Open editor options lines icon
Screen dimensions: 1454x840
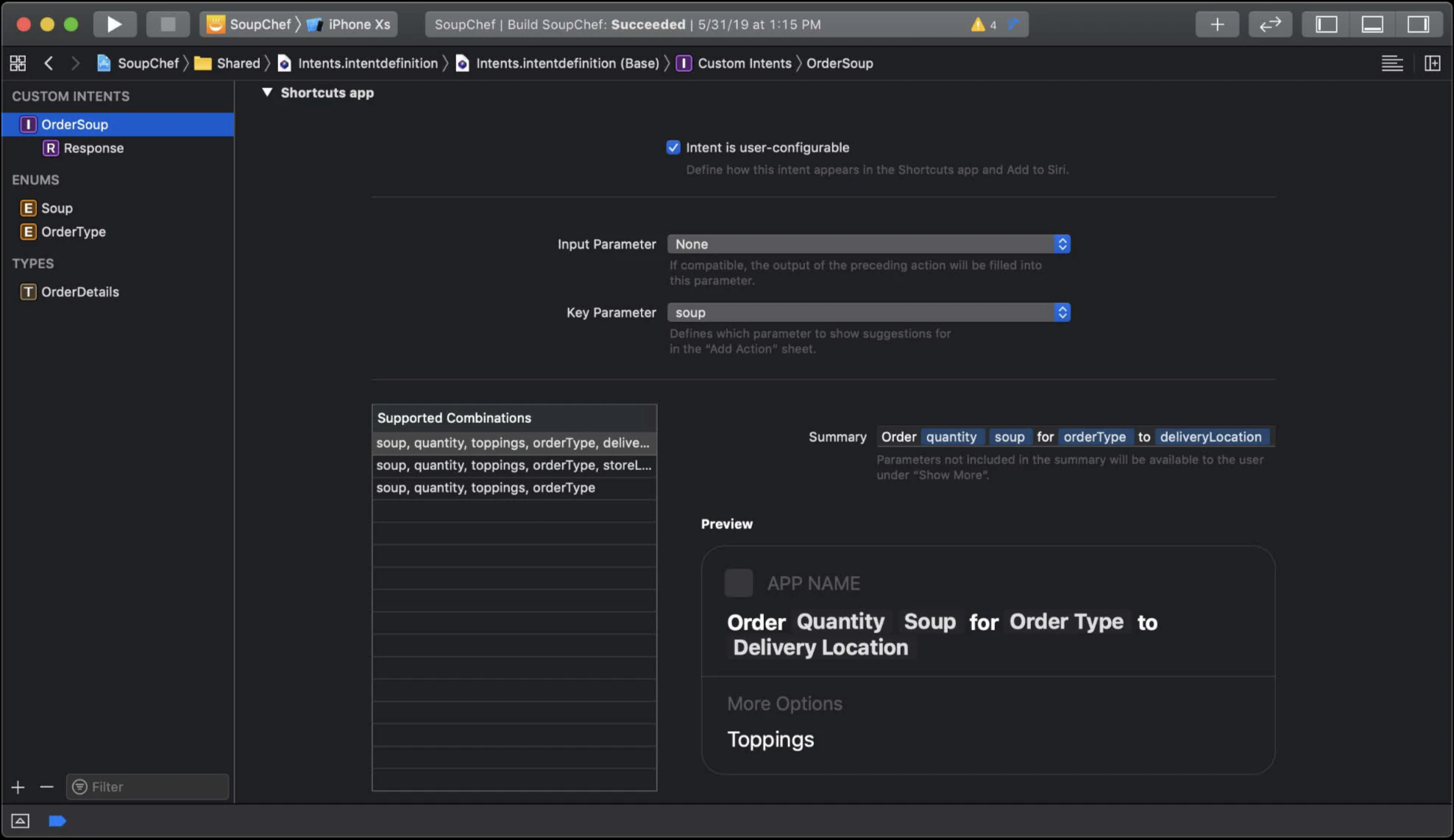pos(1391,63)
